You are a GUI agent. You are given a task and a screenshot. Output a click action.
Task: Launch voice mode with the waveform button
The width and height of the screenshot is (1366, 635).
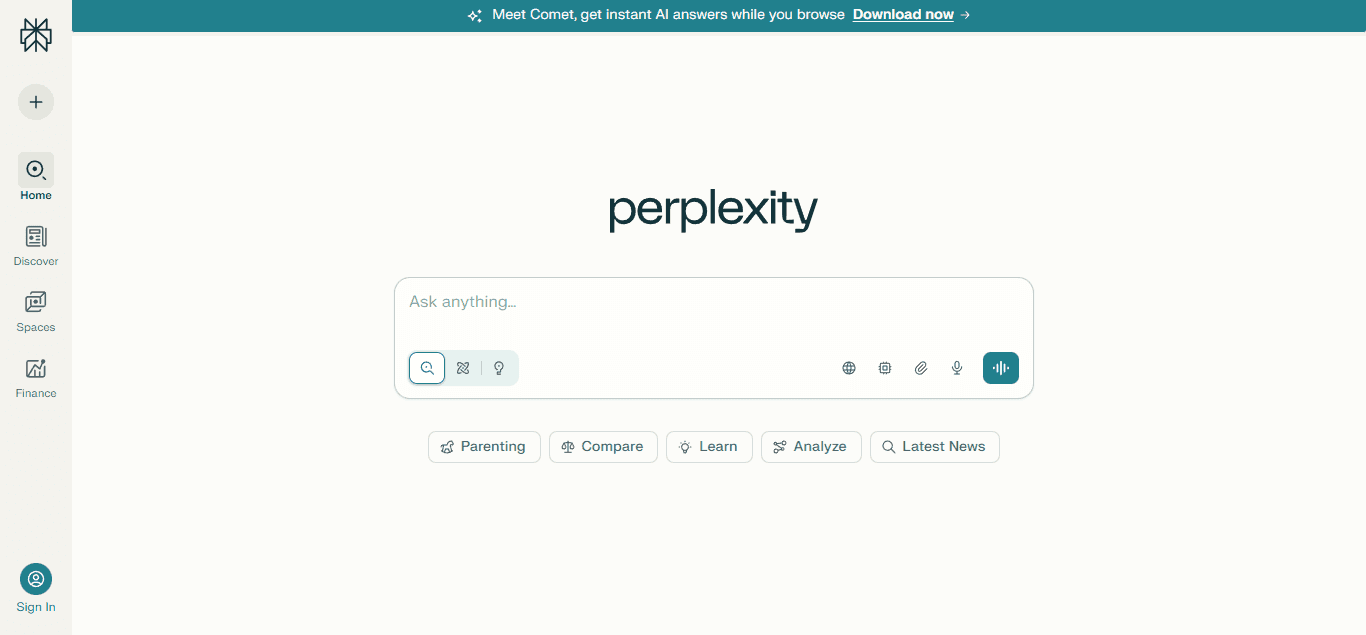(x=1000, y=367)
